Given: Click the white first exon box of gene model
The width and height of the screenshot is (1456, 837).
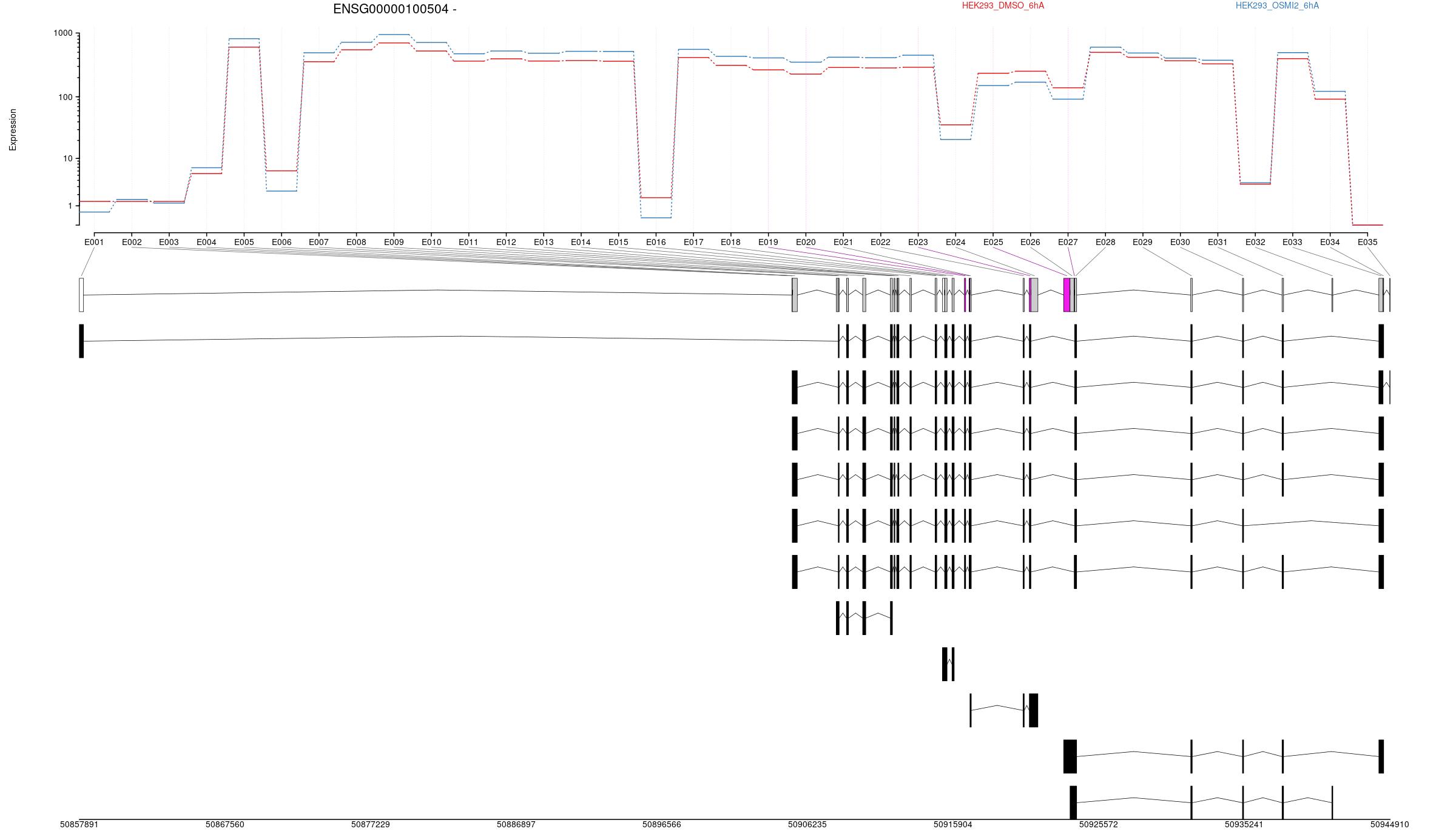Looking at the screenshot, I should [81, 295].
